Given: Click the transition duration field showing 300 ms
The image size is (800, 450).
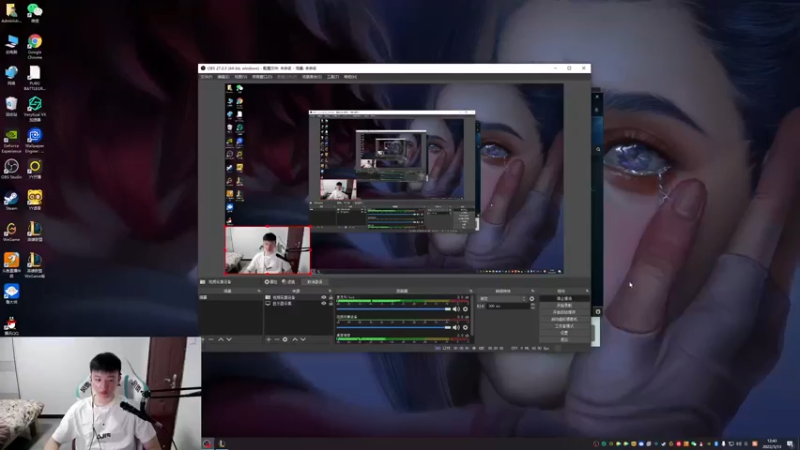Looking at the screenshot, I should click(x=509, y=306).
